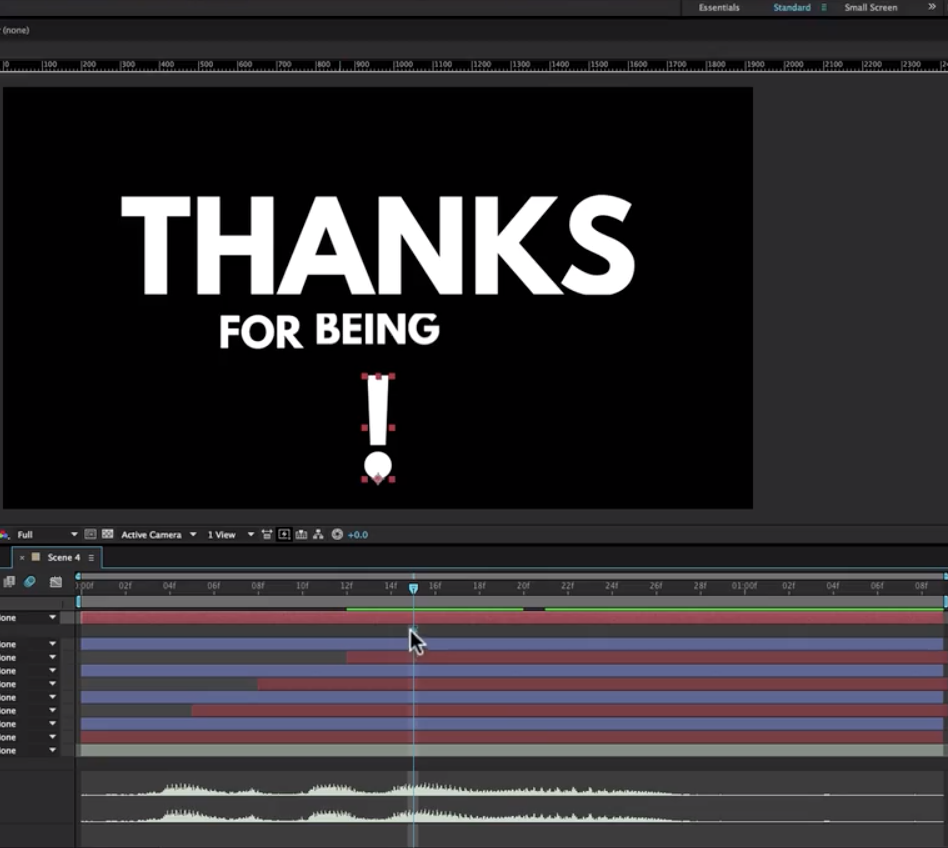Viewport: 948px width, 848px height.
Task: Toggle the region of interest button
Action: pyautogui.click(x=90, y=535)
